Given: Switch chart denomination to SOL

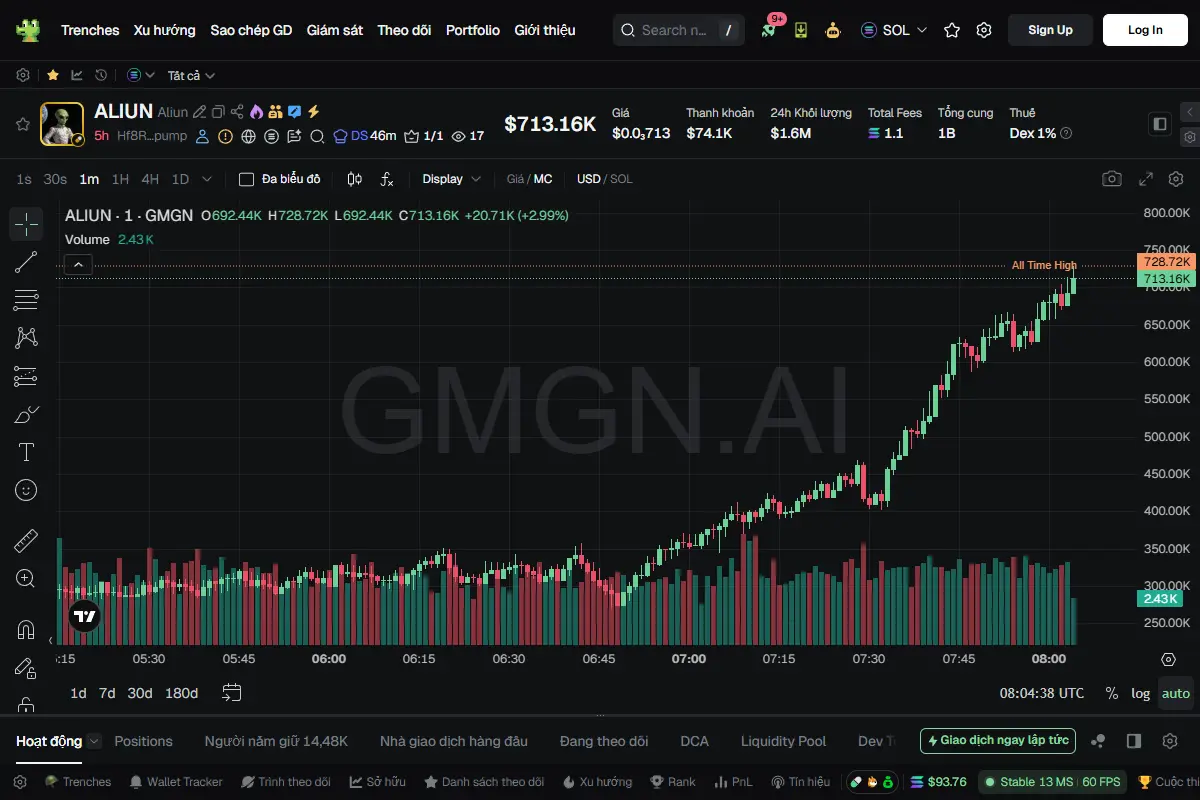Looking at the screenshot, I should click(x=621, y=179).
